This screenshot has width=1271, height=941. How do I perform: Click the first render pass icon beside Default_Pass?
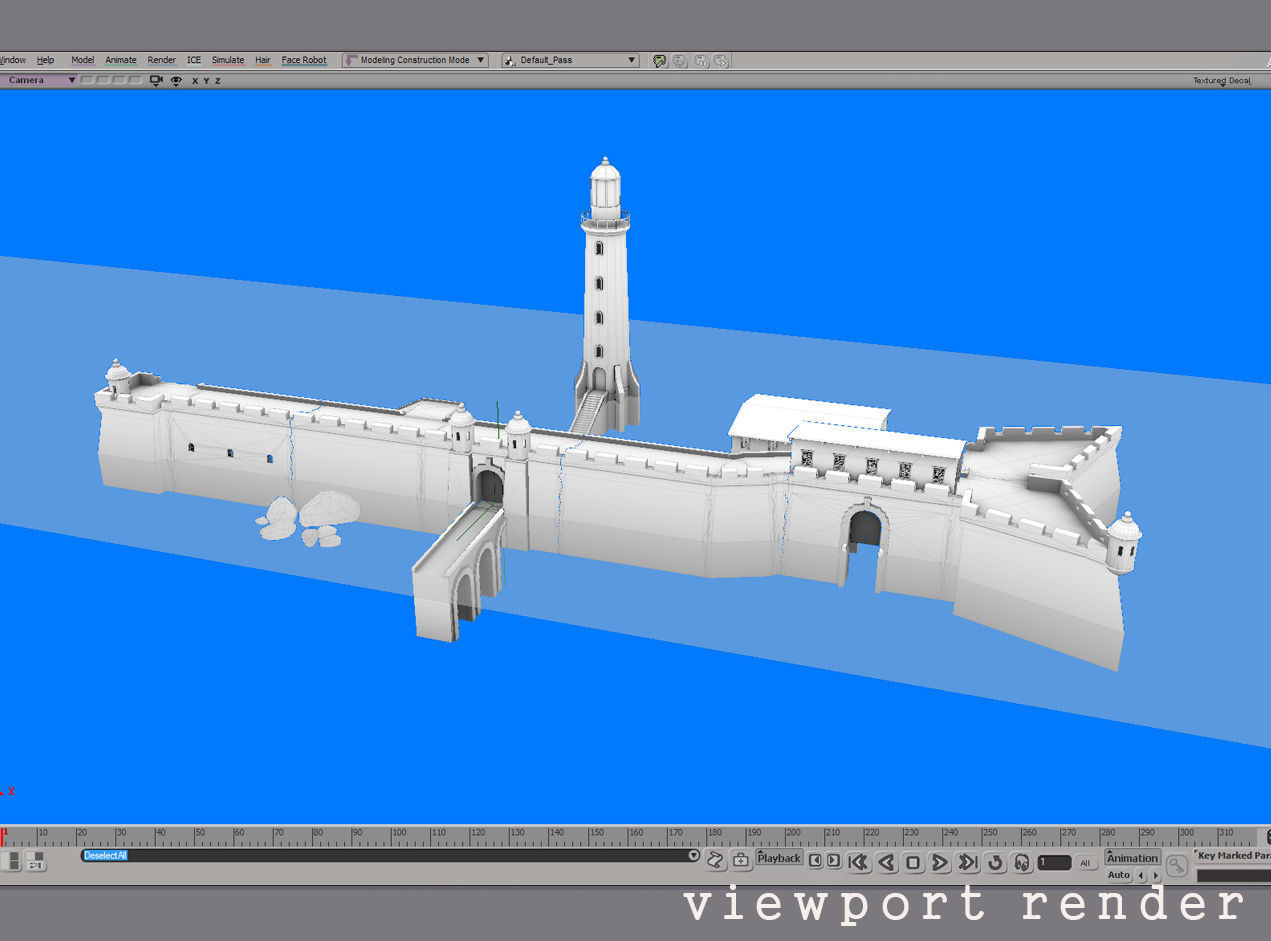660,61
